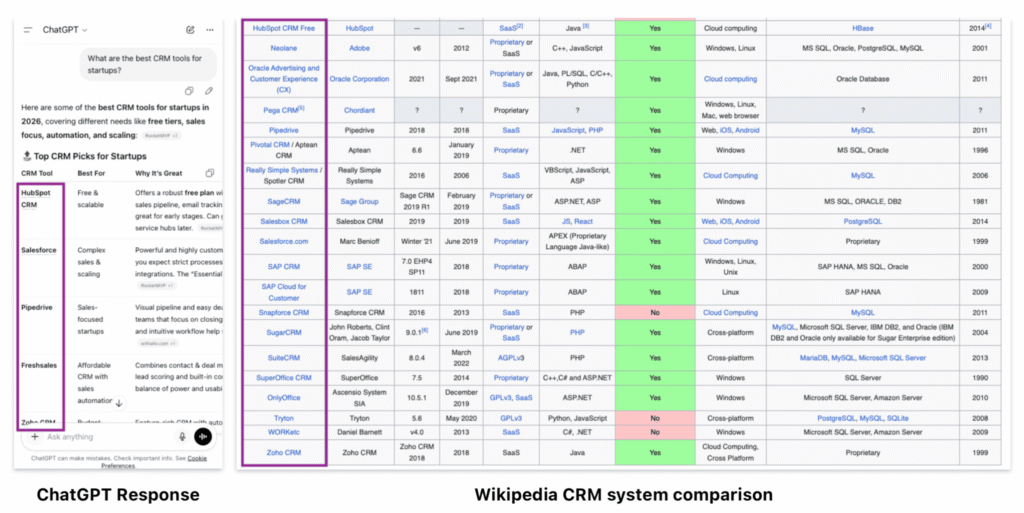
Task: Open the Really Simple Systems link
Action: [281, 170]
